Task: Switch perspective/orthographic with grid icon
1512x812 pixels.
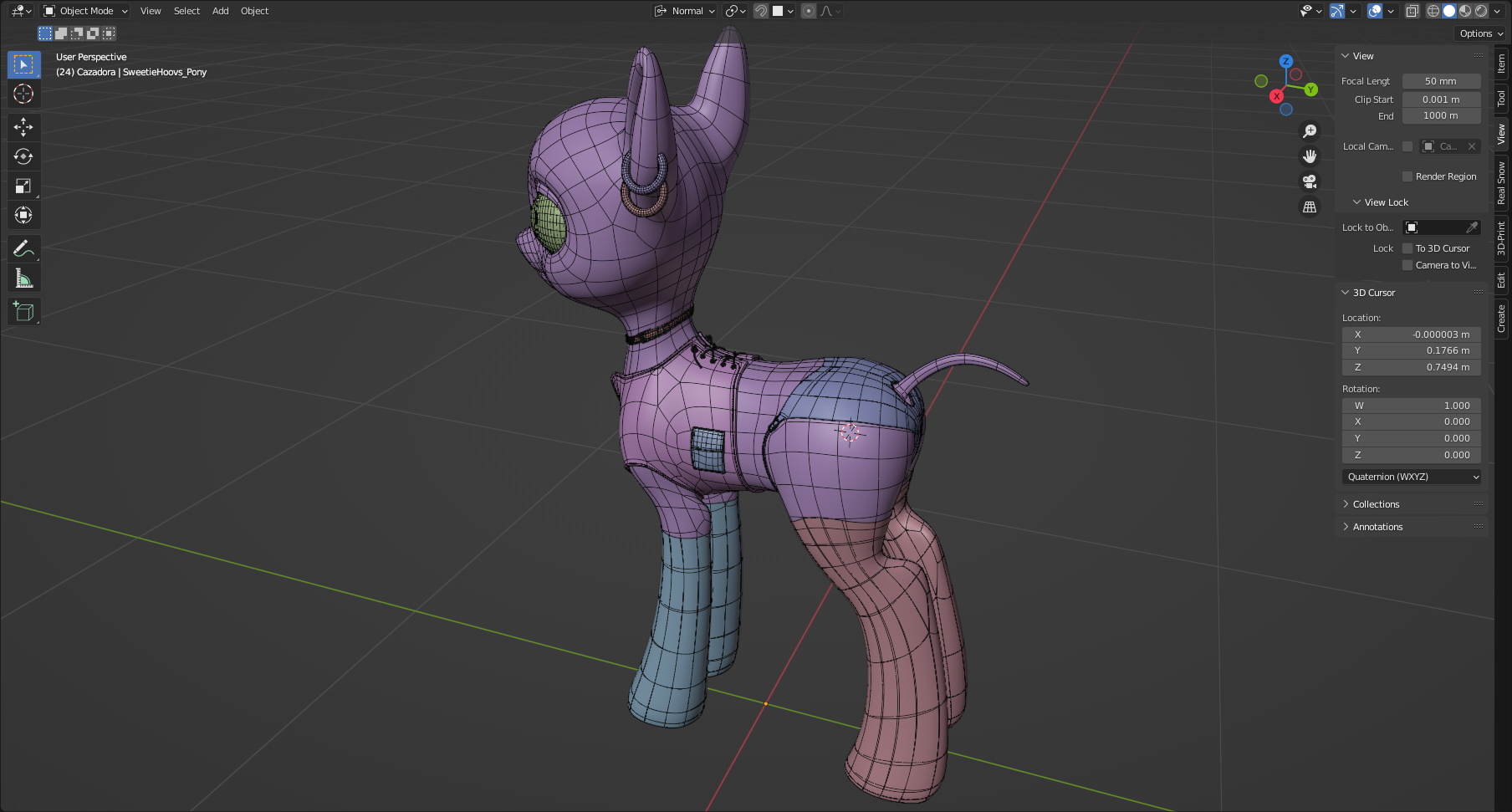Action: pyautogui.click(x=1310, y=207)
